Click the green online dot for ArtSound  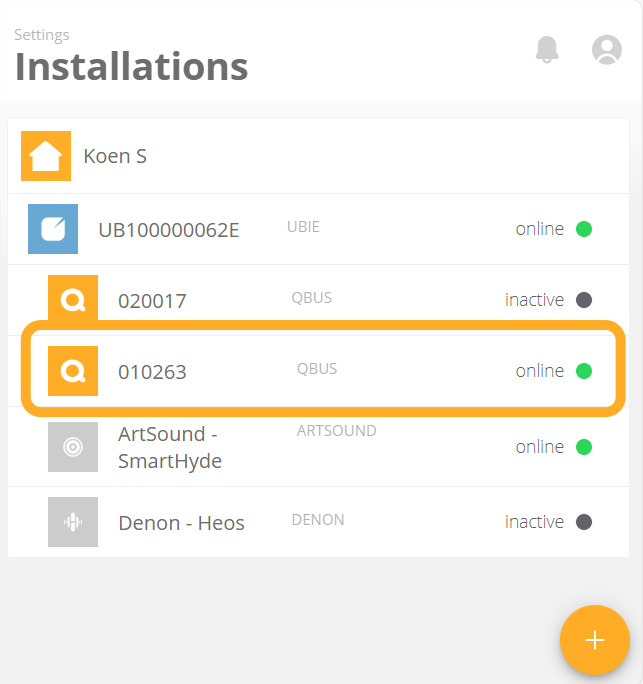pos(584,447)
